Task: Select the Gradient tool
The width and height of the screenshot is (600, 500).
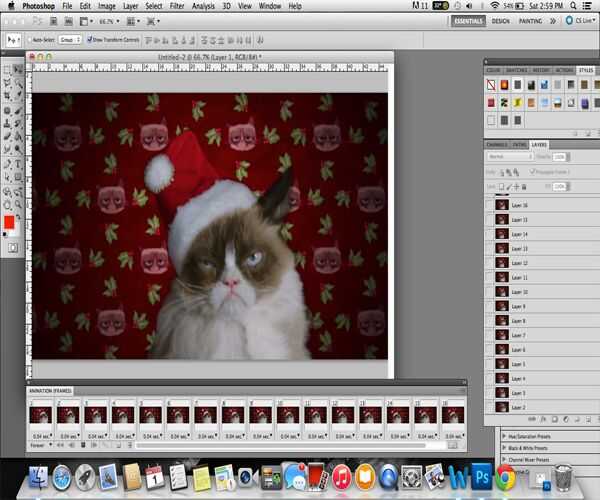Action: click(18, 136)
